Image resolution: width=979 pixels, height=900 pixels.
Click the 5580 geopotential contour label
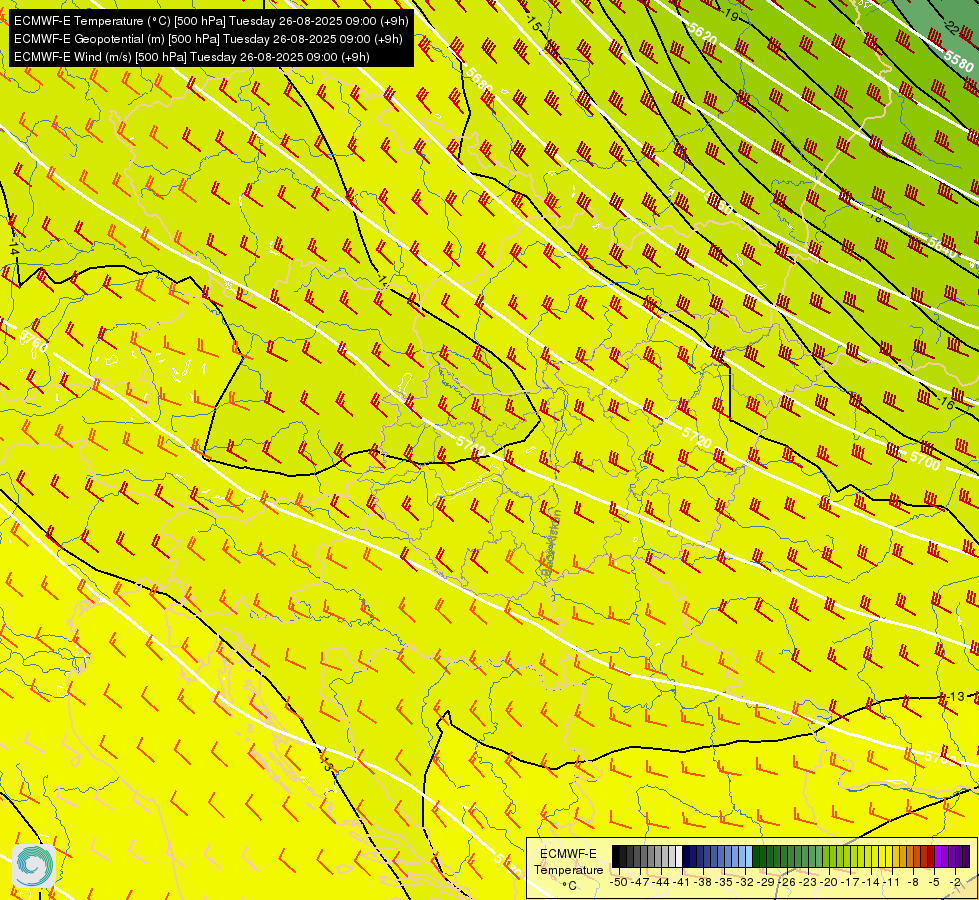pos(959,61)
